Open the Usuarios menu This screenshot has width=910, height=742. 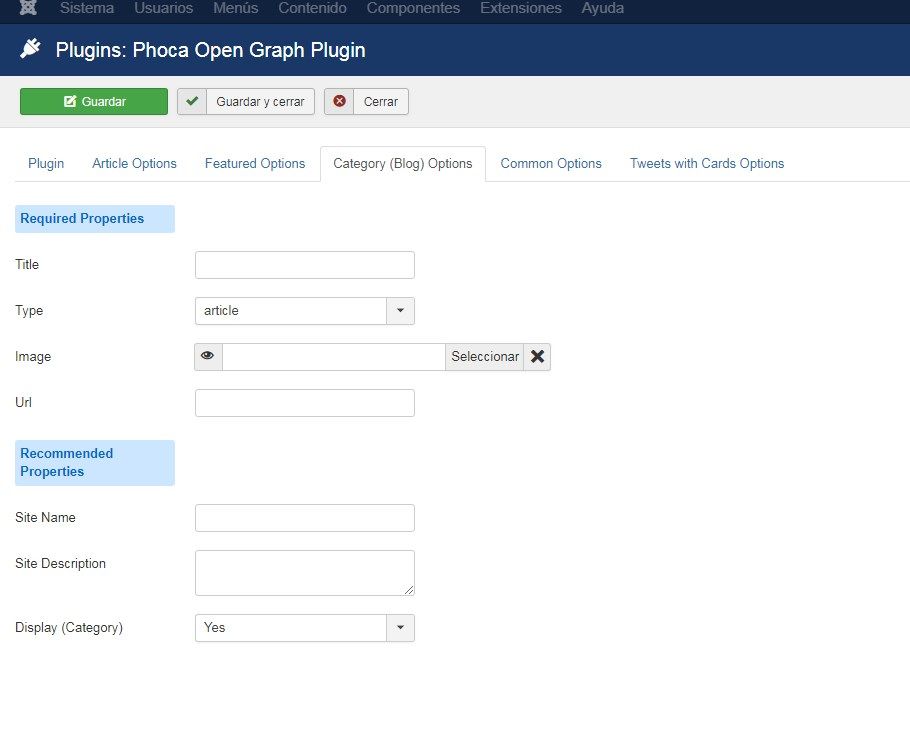tap(164, 8)
